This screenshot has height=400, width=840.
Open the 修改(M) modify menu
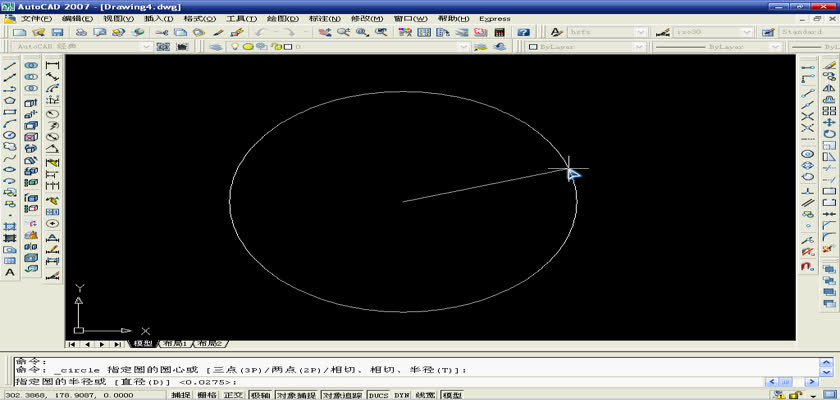[366, 18]
